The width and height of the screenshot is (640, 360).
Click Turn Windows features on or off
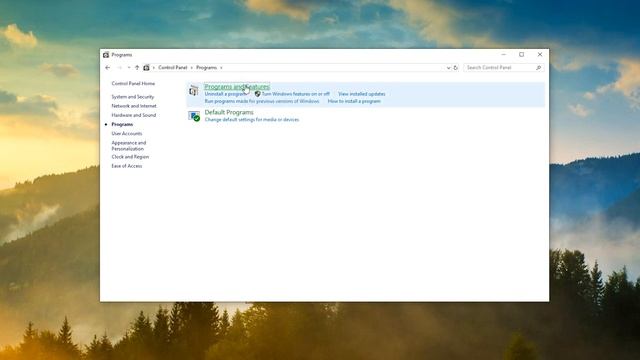(296, 94)
